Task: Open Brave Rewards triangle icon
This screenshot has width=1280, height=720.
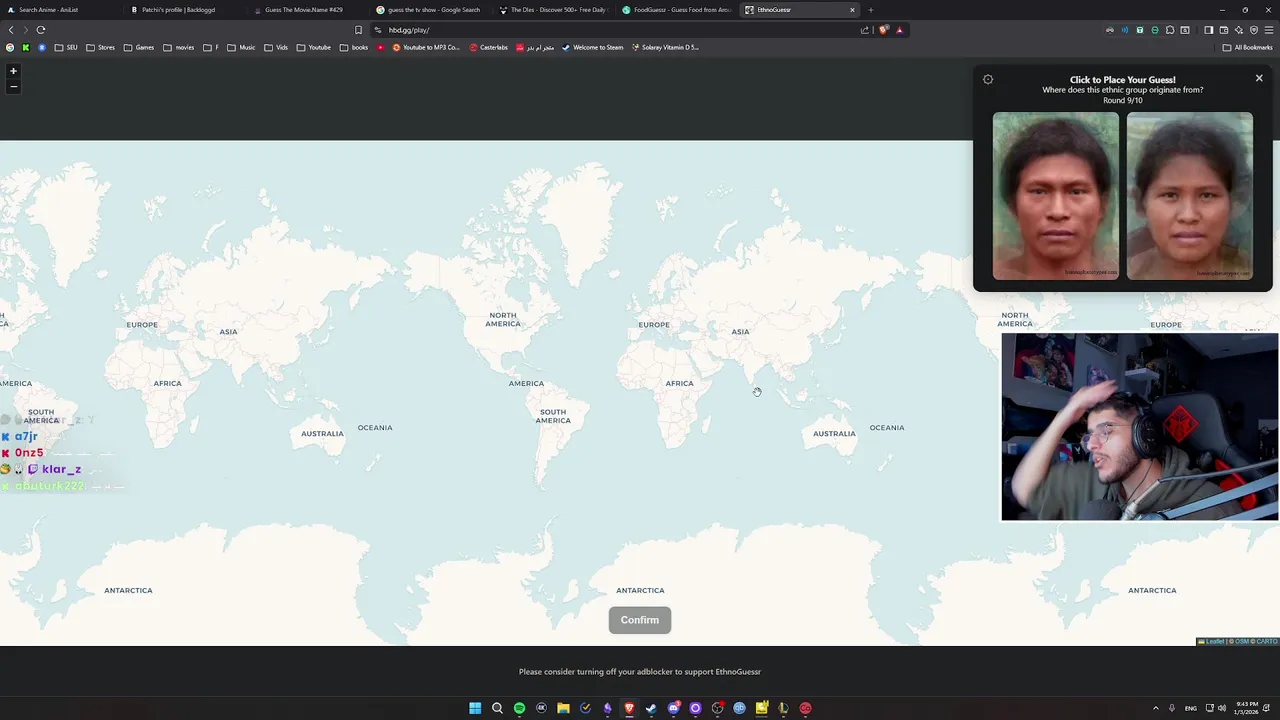Action: [x=899, y=30]
